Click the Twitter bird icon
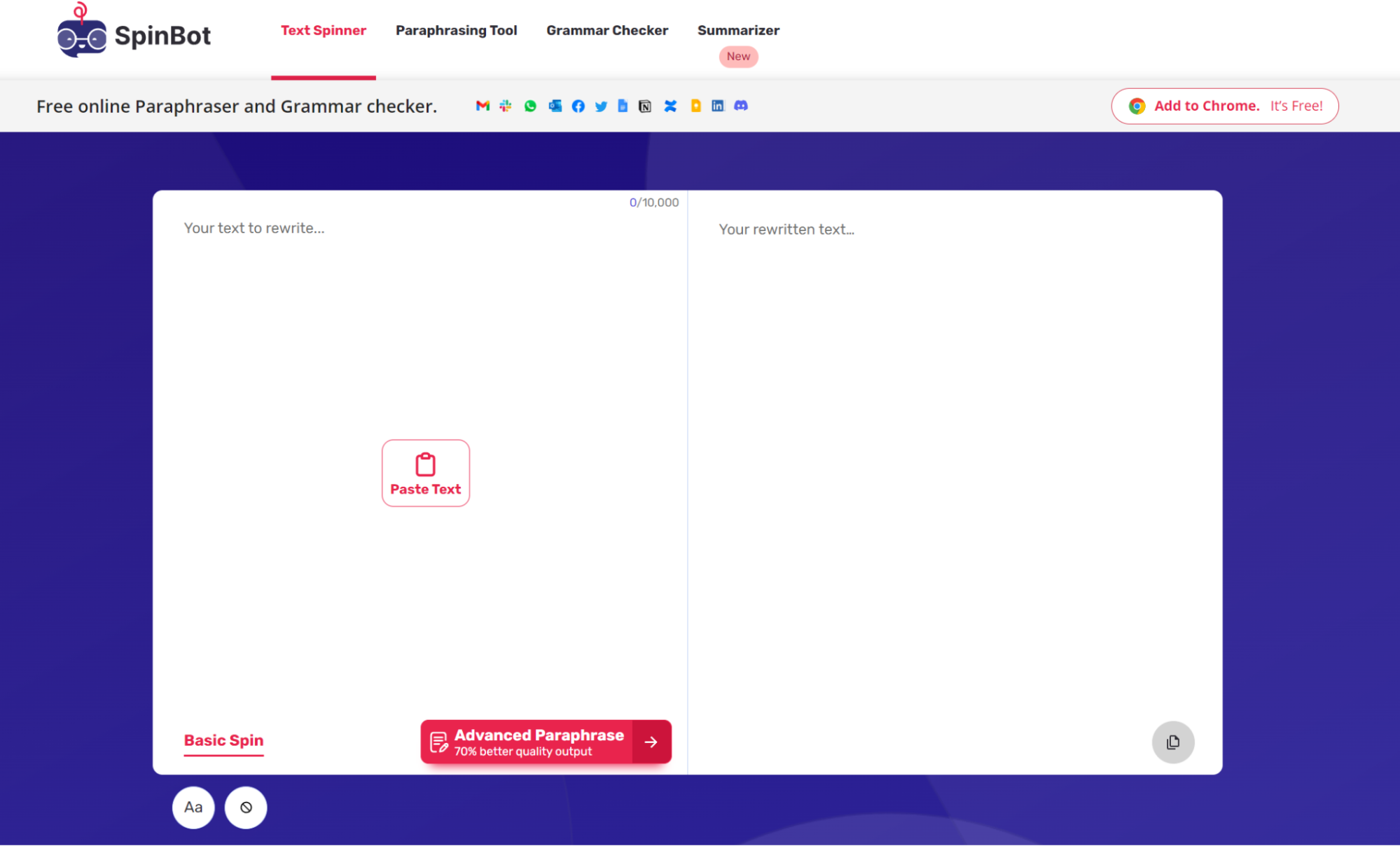1400x846 pixels. pyautogui.click(x=601, y=106)
